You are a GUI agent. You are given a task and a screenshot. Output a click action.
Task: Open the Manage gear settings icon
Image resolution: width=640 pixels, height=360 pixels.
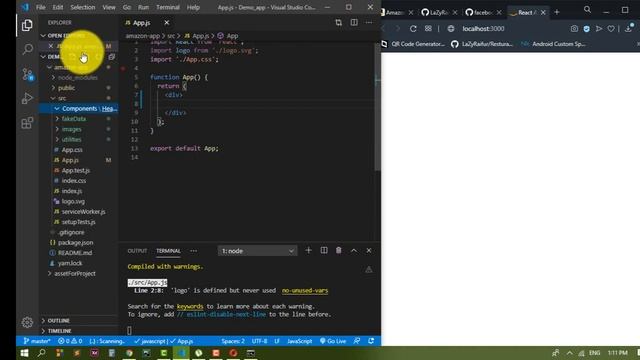pos(27,322)
